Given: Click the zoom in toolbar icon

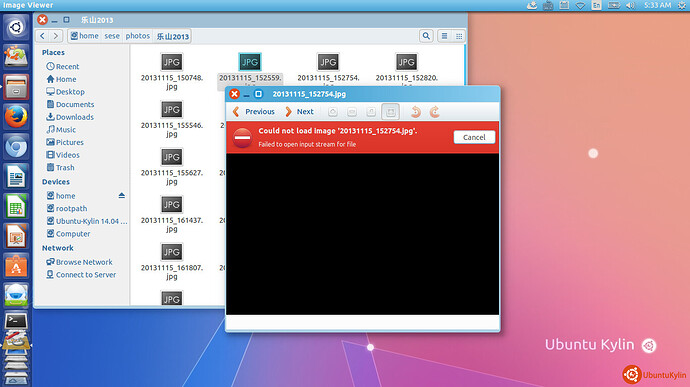Looking at the screenshot, I should [333, 112].
